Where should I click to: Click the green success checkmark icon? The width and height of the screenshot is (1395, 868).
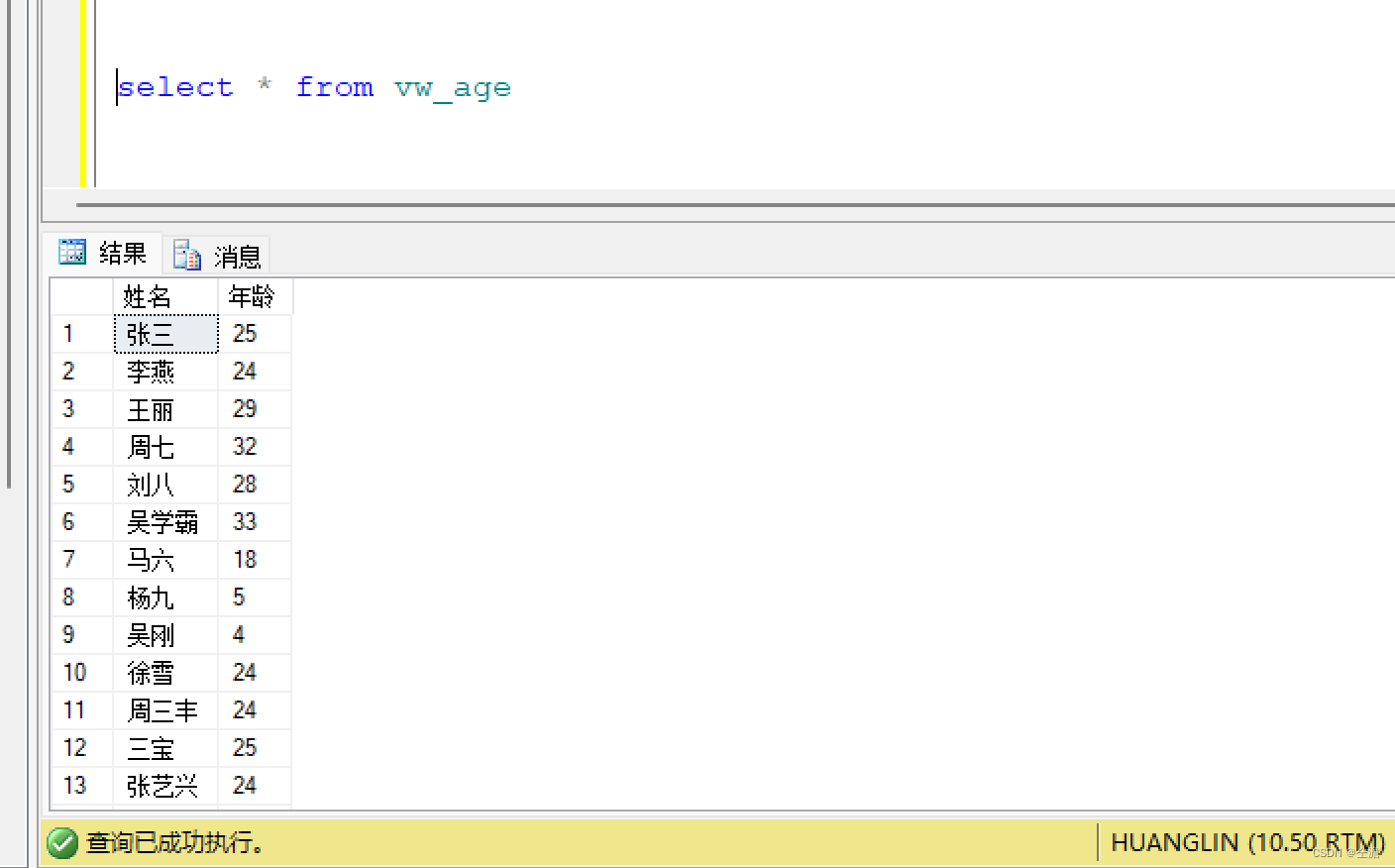click(x=62, y=843)
